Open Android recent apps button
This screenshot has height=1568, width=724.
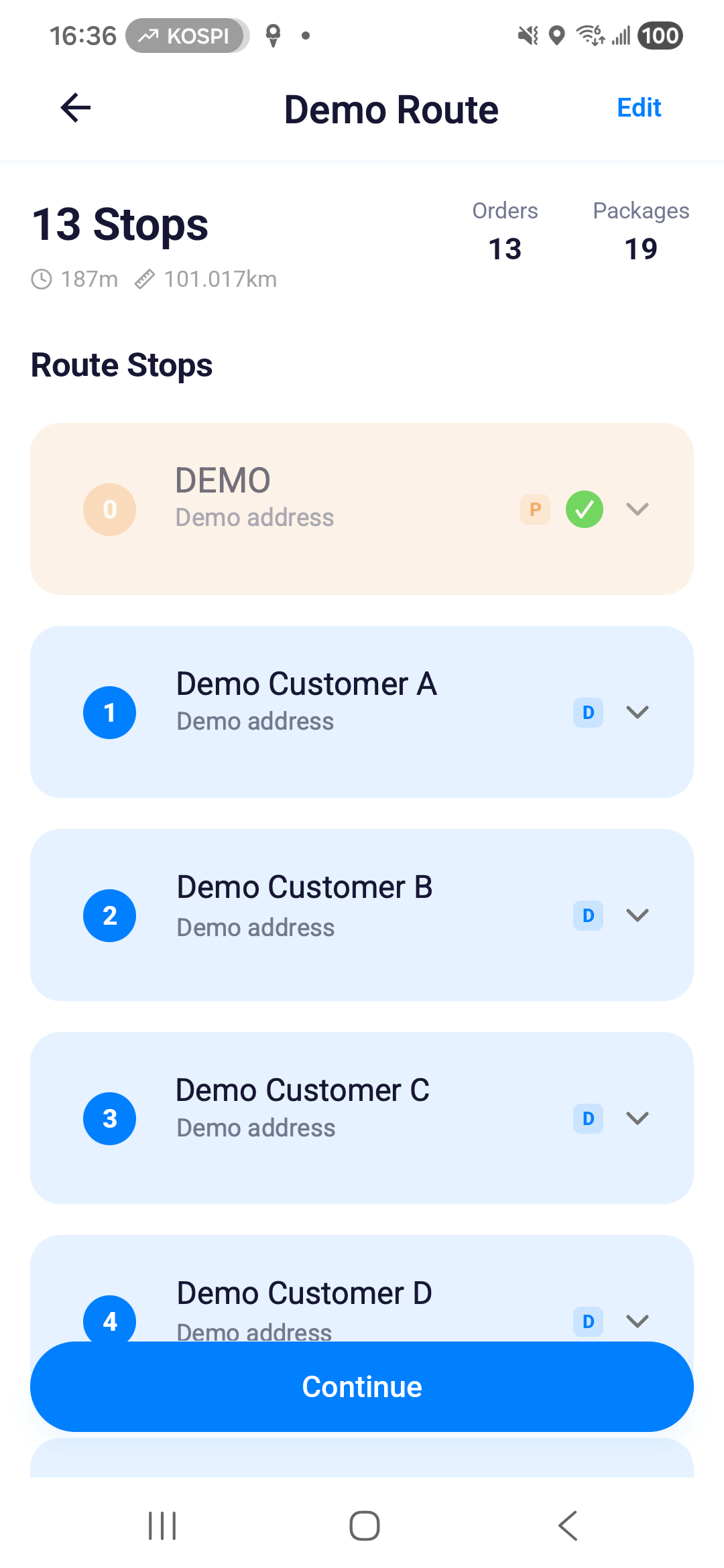[x=162, y=1526]
